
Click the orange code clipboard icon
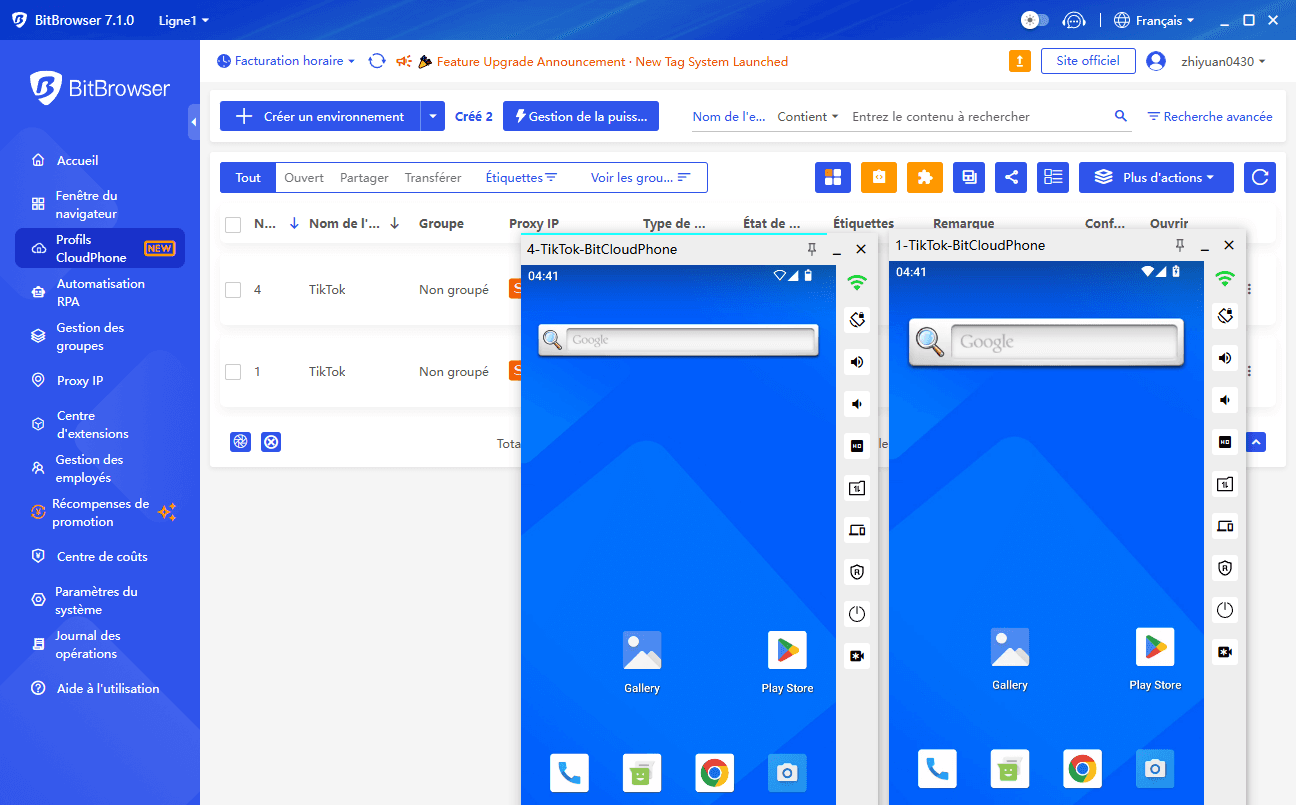point(878,177)
